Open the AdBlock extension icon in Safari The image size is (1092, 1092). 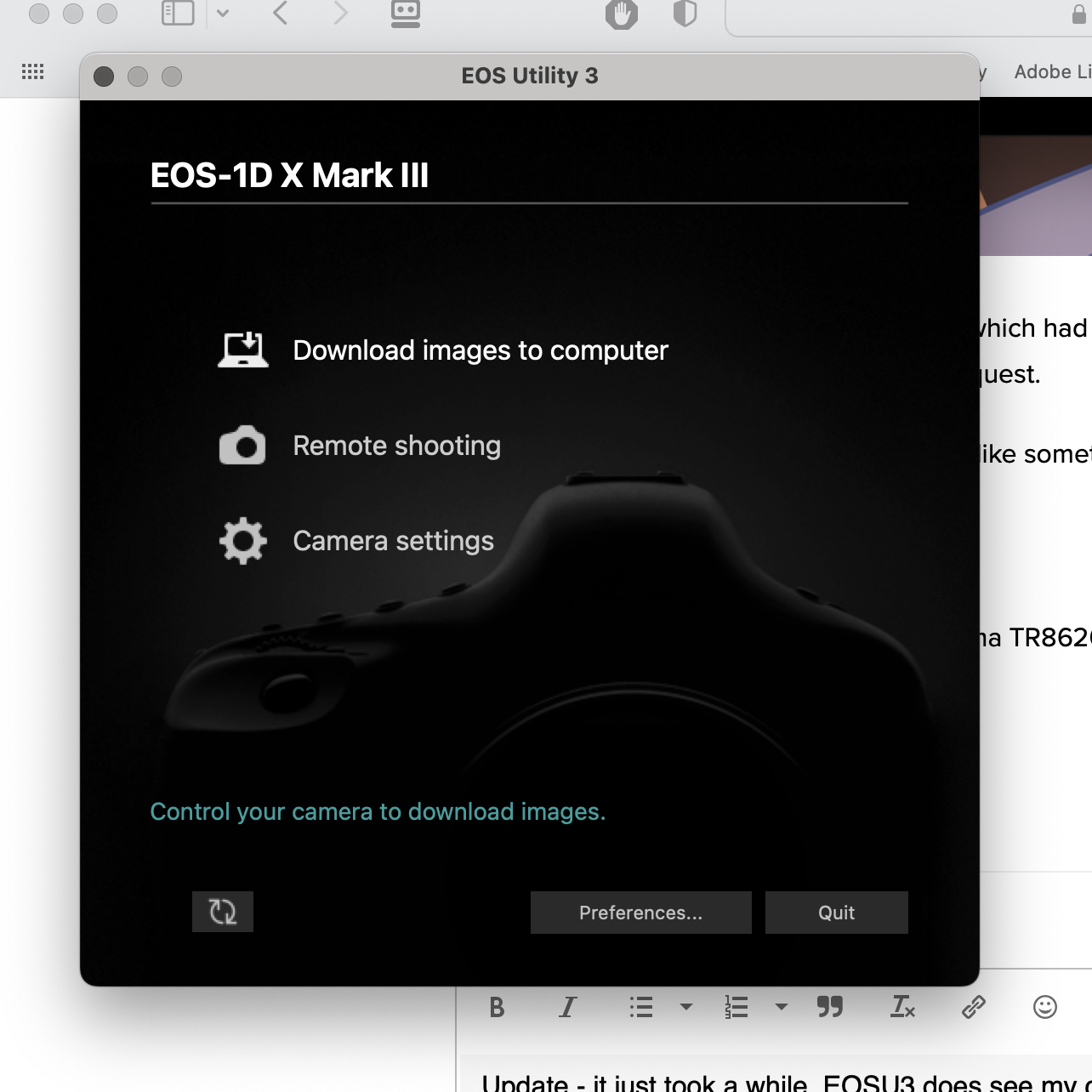coord(621,14)
